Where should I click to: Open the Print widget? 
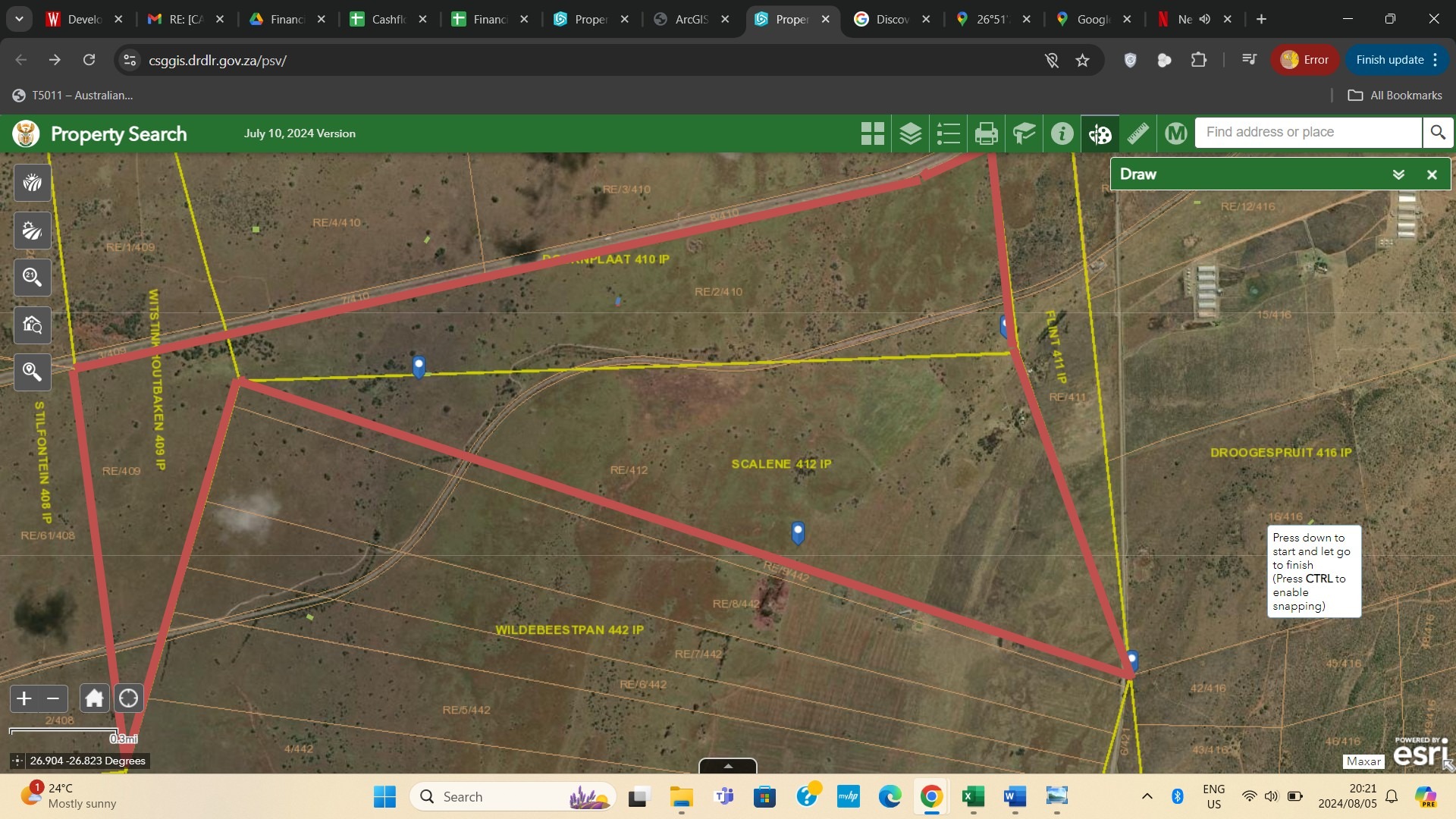986,133
